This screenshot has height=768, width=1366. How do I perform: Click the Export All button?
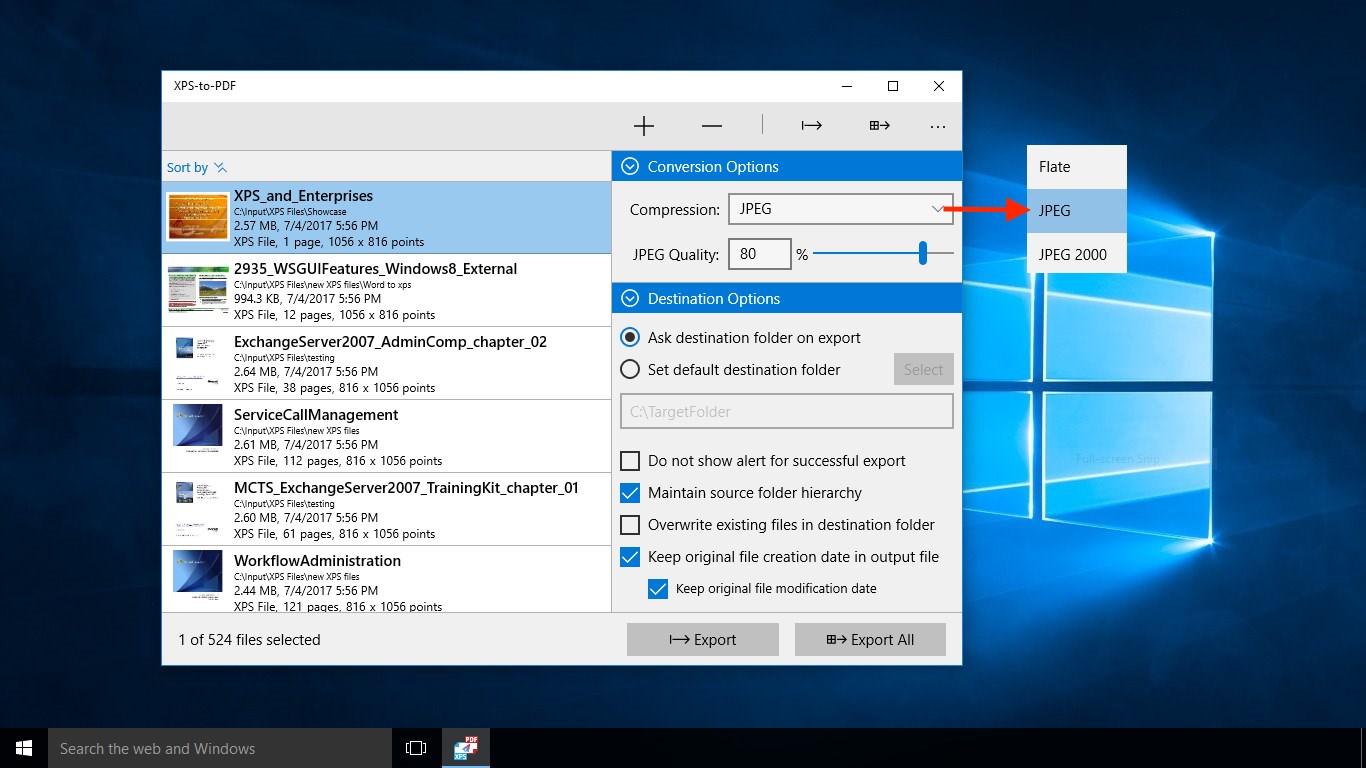coord(870,640)
